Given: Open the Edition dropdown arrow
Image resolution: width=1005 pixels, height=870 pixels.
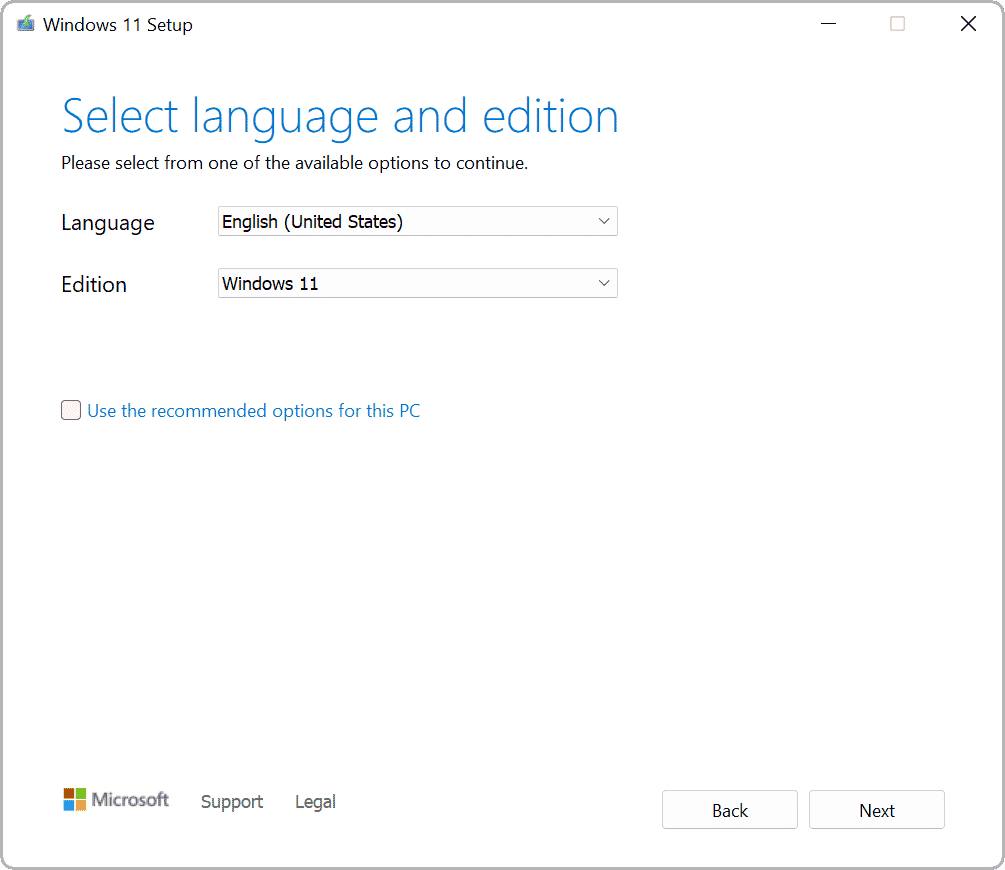Looking at the screenshot, I should point(604,283).
